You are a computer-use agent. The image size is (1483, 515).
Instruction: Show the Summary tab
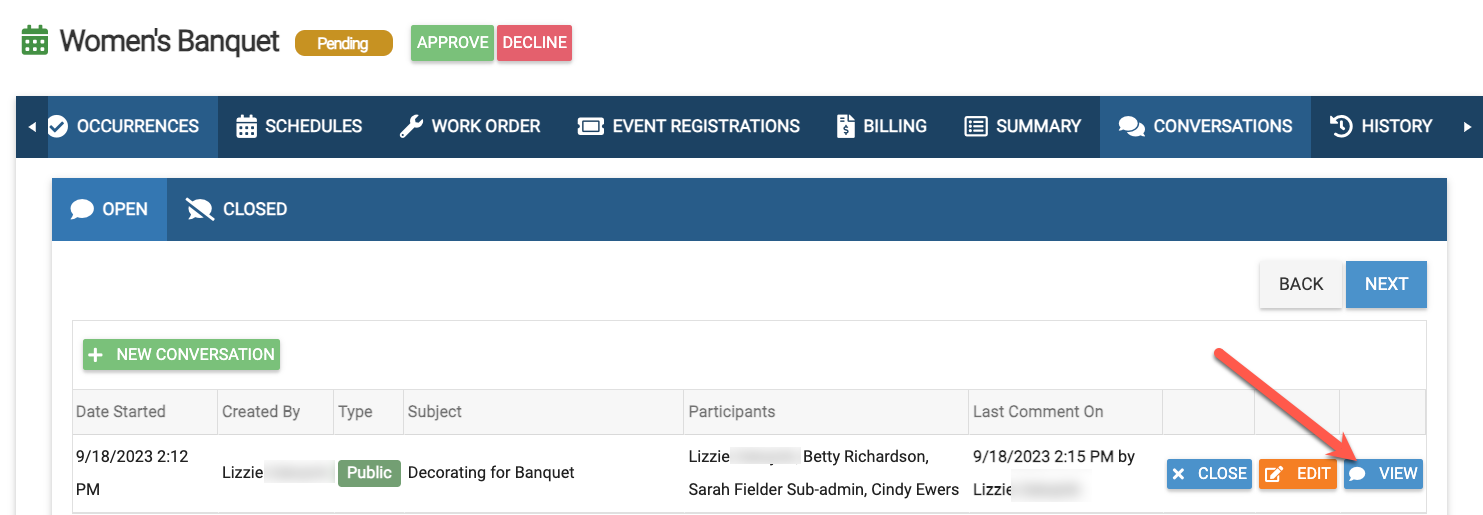1022,127
